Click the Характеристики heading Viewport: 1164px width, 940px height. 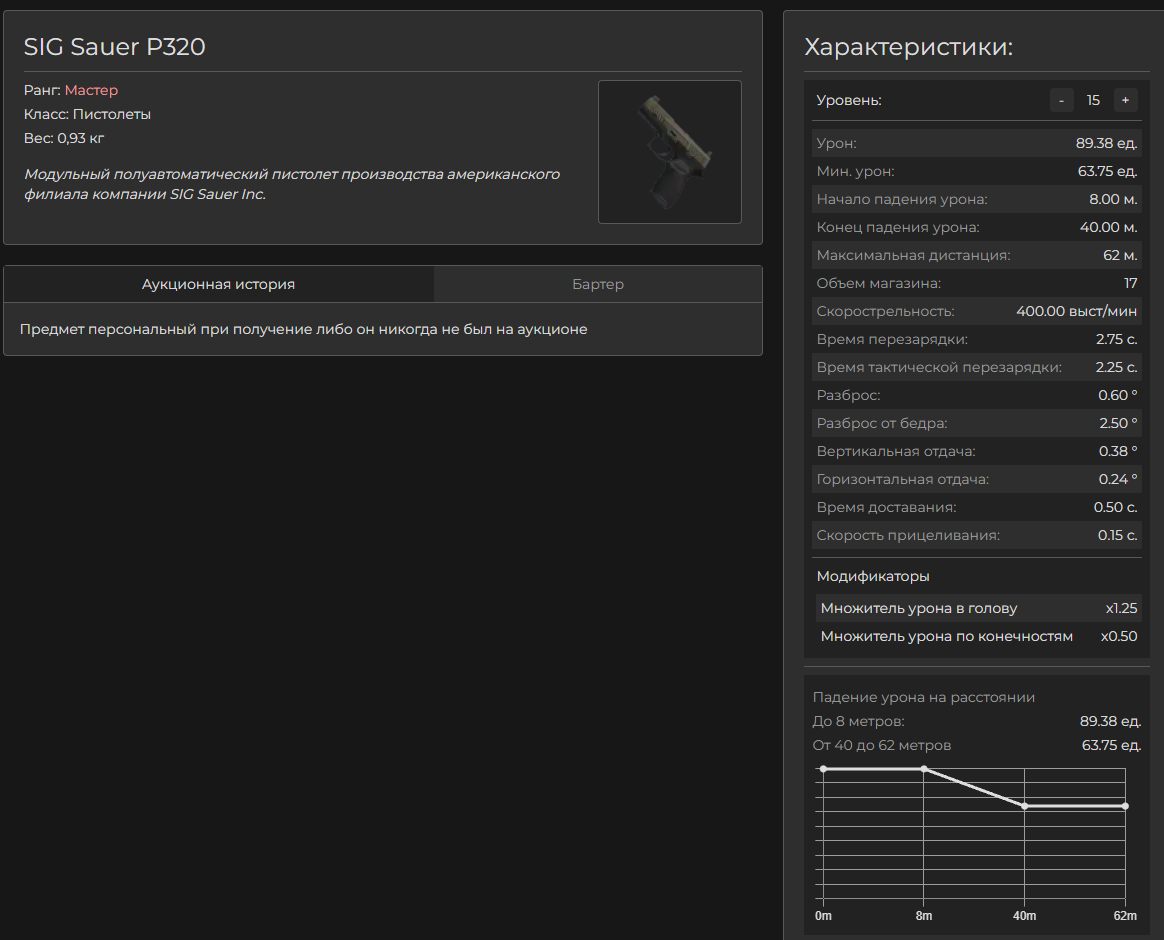click(x=909, y=47)
